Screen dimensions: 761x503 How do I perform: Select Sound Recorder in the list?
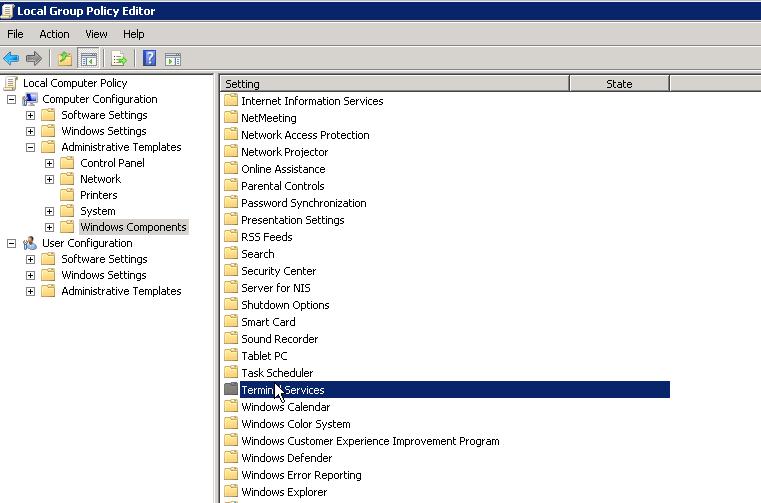[280, 339]
